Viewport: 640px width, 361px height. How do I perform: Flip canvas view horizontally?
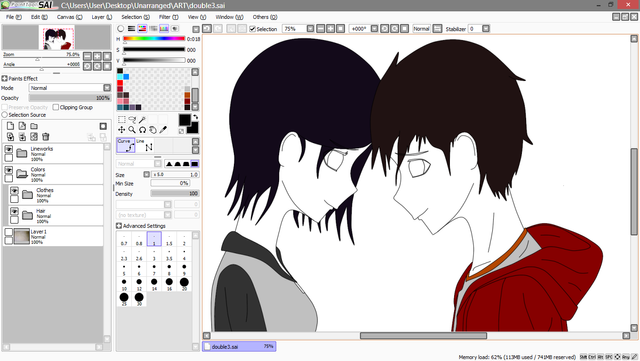pyautogui.click(x=437, y=29)
